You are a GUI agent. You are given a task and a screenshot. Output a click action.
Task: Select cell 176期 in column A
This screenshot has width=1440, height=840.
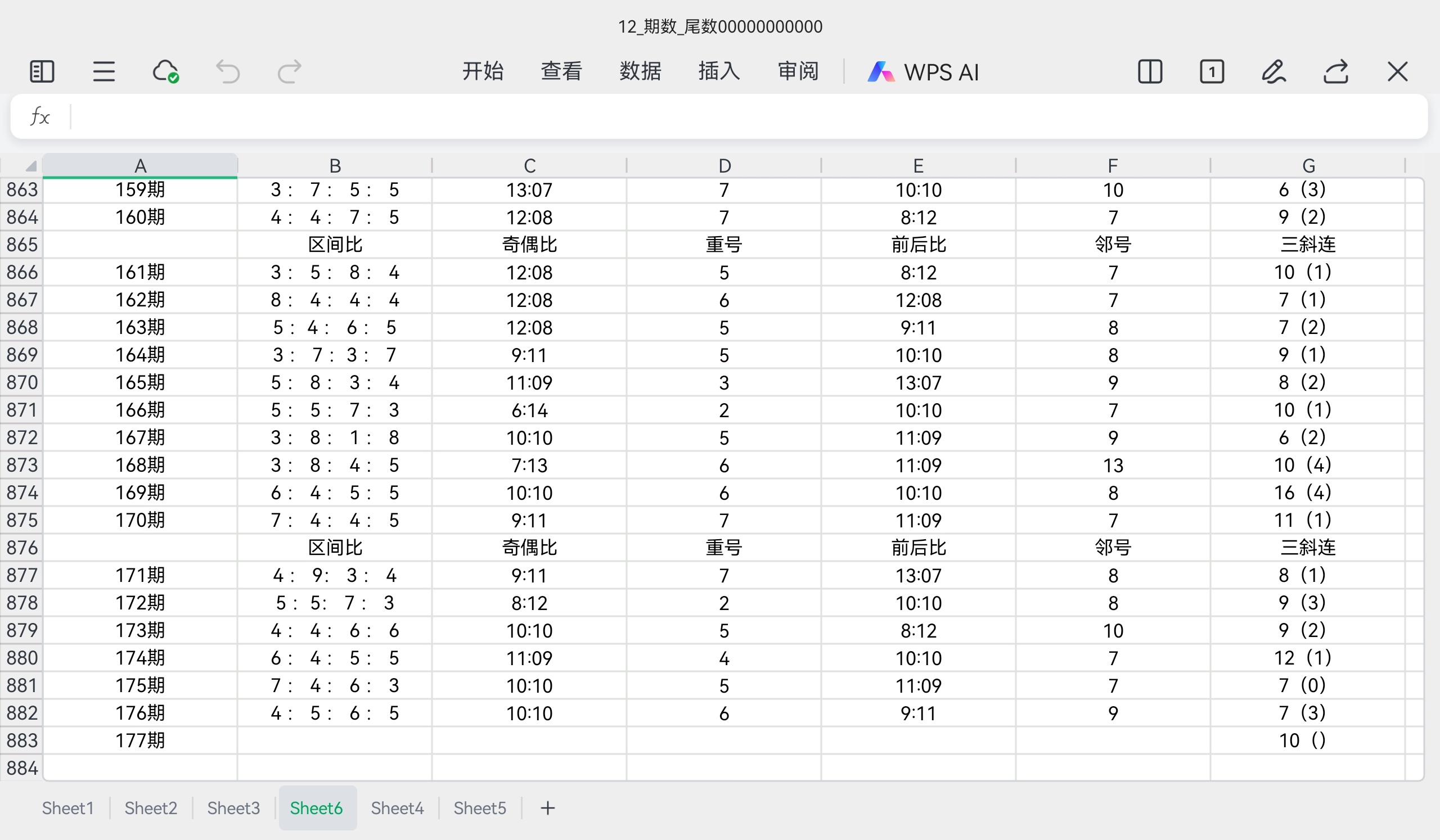pos(140,713)
